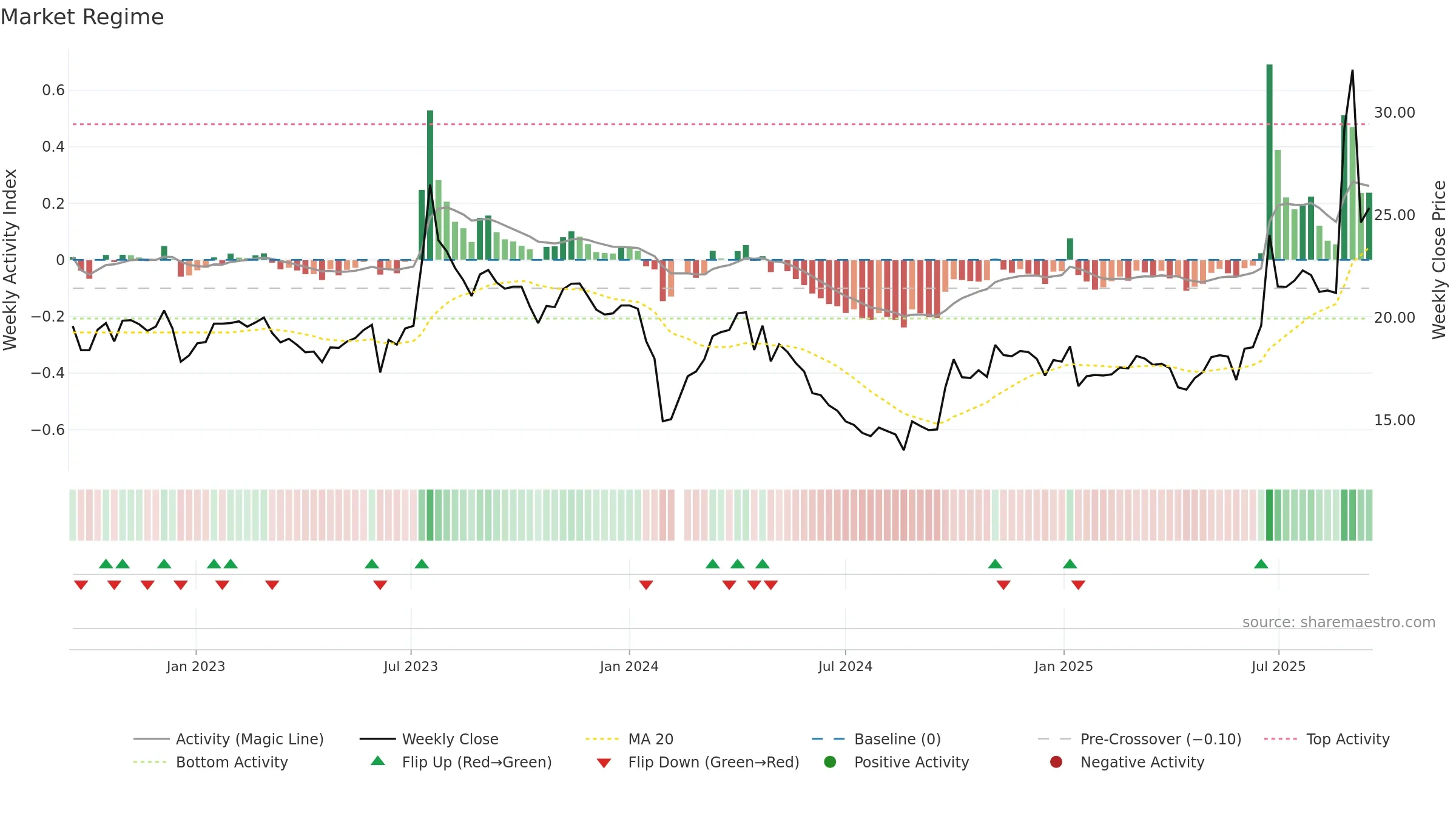Click the tallest green activity bar before Jul 2025
Image resolution: width=1456 pixels, height=819 pixels.
pyautogui.click(x=1269, y=162)
